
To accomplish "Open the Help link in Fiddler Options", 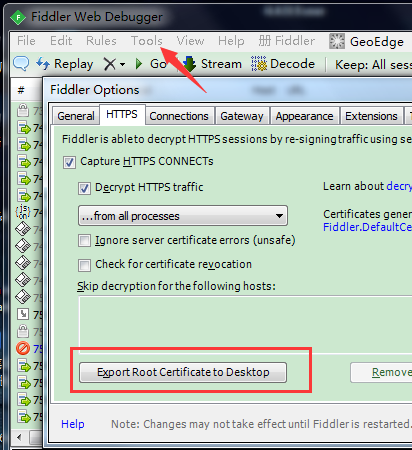I will click(73, 424).
